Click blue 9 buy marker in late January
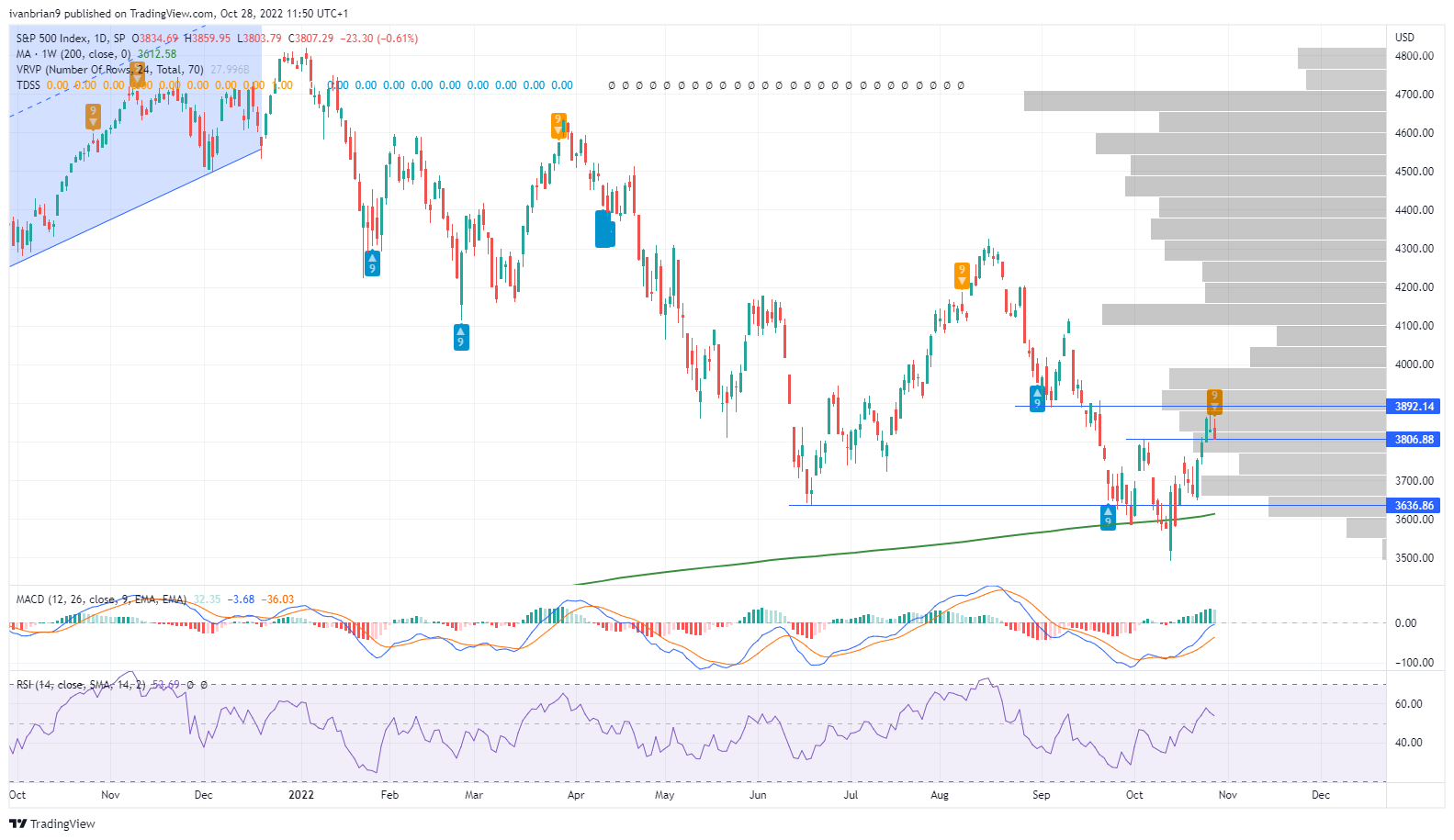 (x=372, y=263)
